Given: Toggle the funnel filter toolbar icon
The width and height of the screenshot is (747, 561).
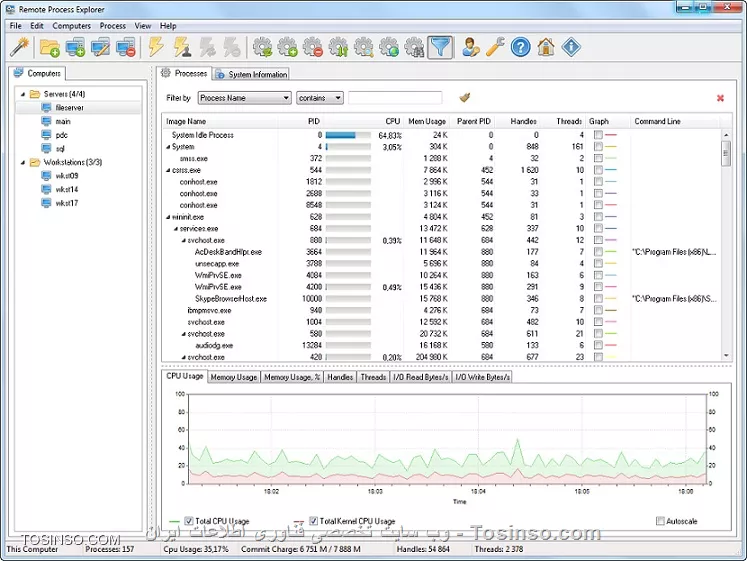Looking at the screenshot, I should click(440, 47).
